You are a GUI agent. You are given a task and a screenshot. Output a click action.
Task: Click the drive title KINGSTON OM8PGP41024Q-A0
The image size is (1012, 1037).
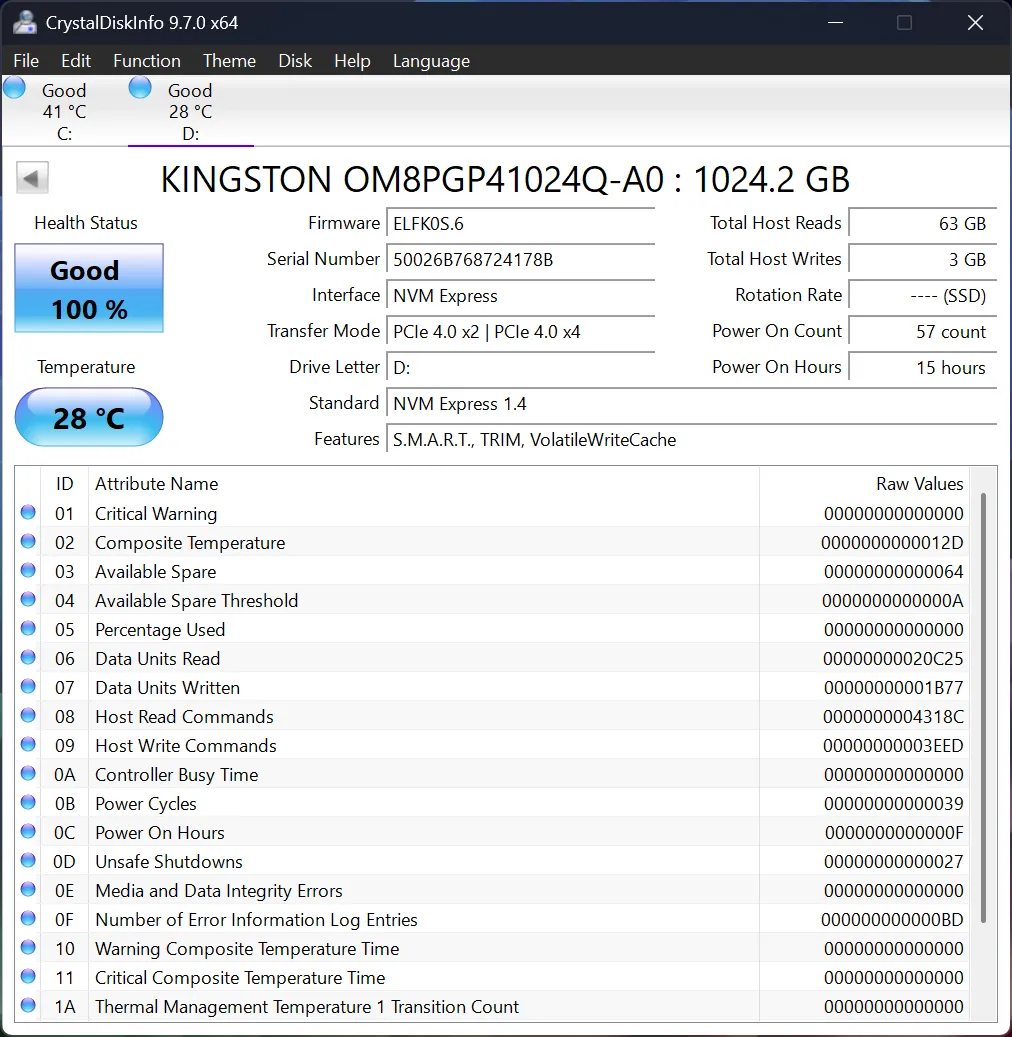coord(412,179)
